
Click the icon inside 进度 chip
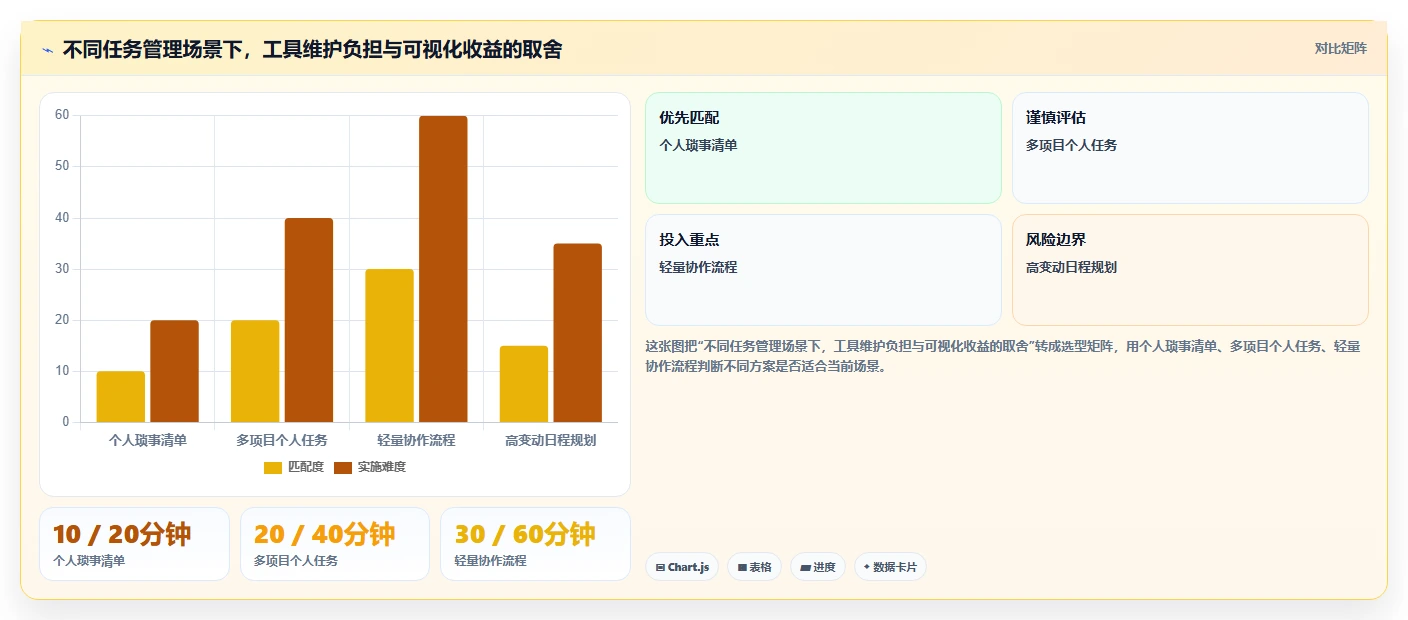point(805,568)
